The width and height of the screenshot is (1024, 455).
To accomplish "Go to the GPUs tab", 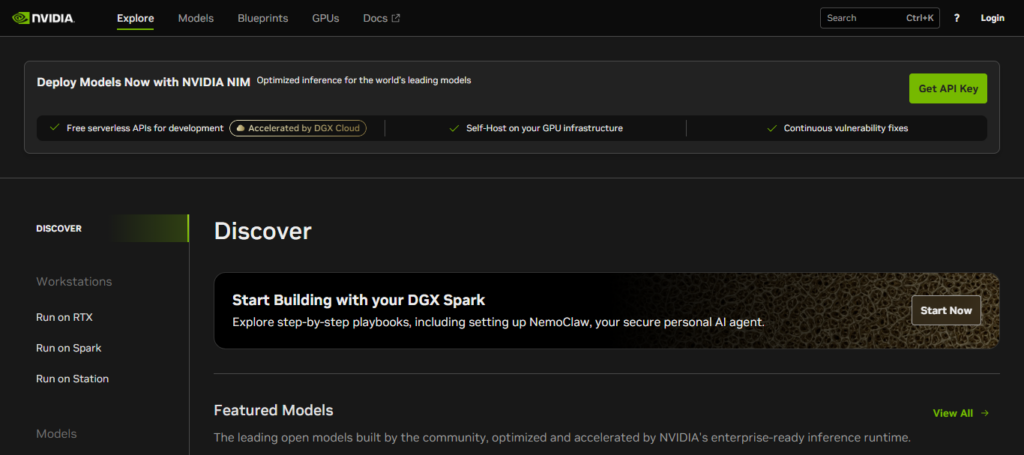I will click(x=325, y=18).
